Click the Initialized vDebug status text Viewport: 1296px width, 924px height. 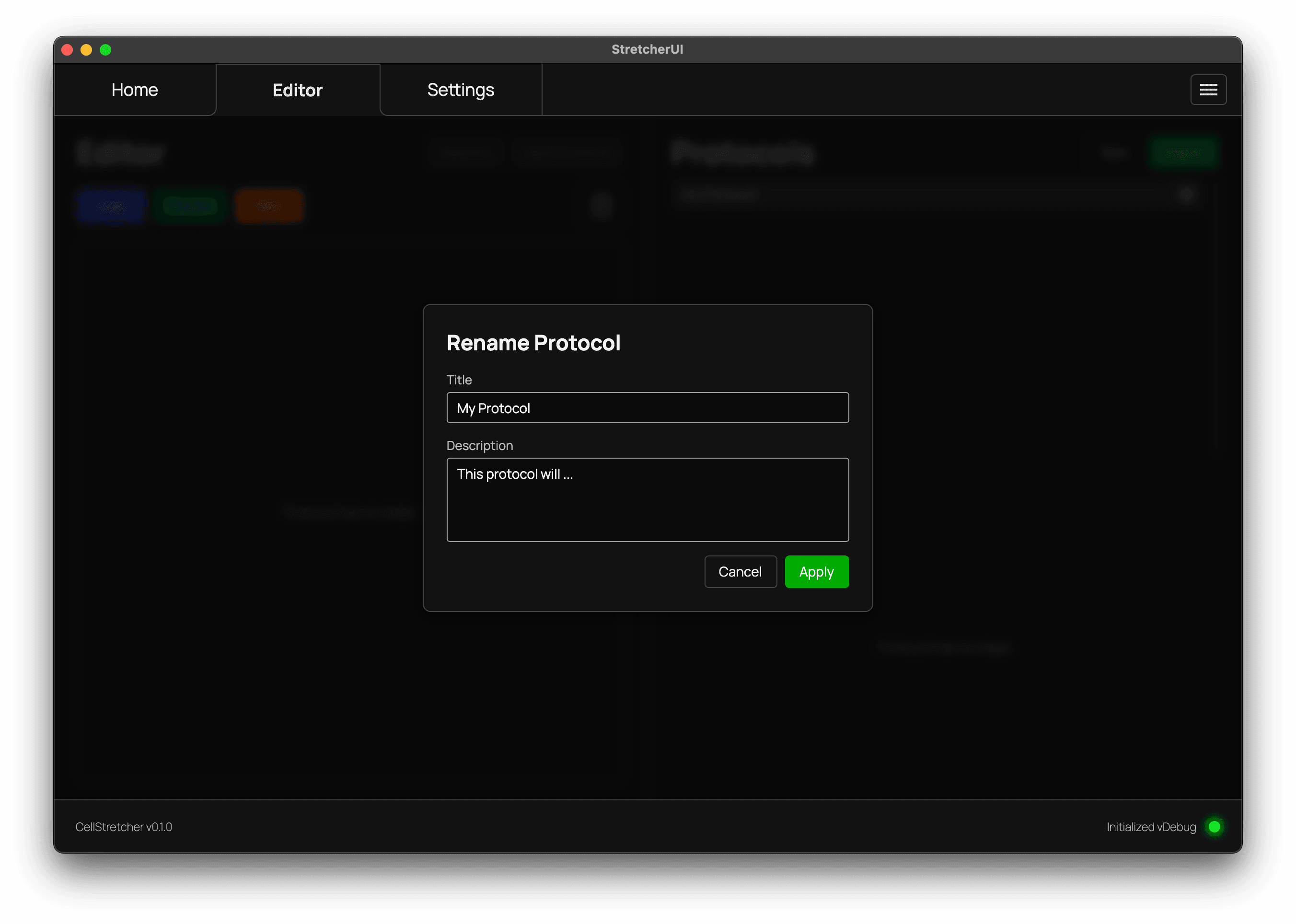(x=1151, y=827)
